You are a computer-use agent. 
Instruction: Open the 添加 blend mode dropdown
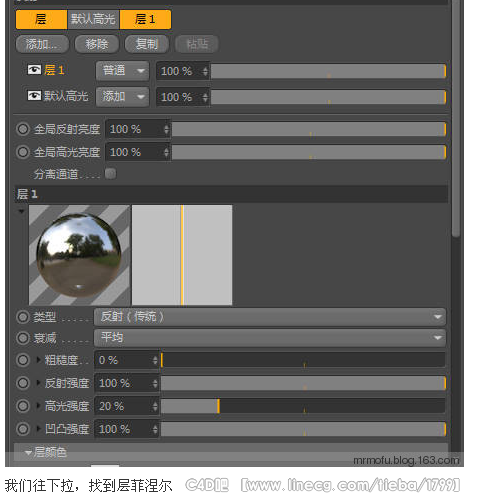(x=122, y=97)
